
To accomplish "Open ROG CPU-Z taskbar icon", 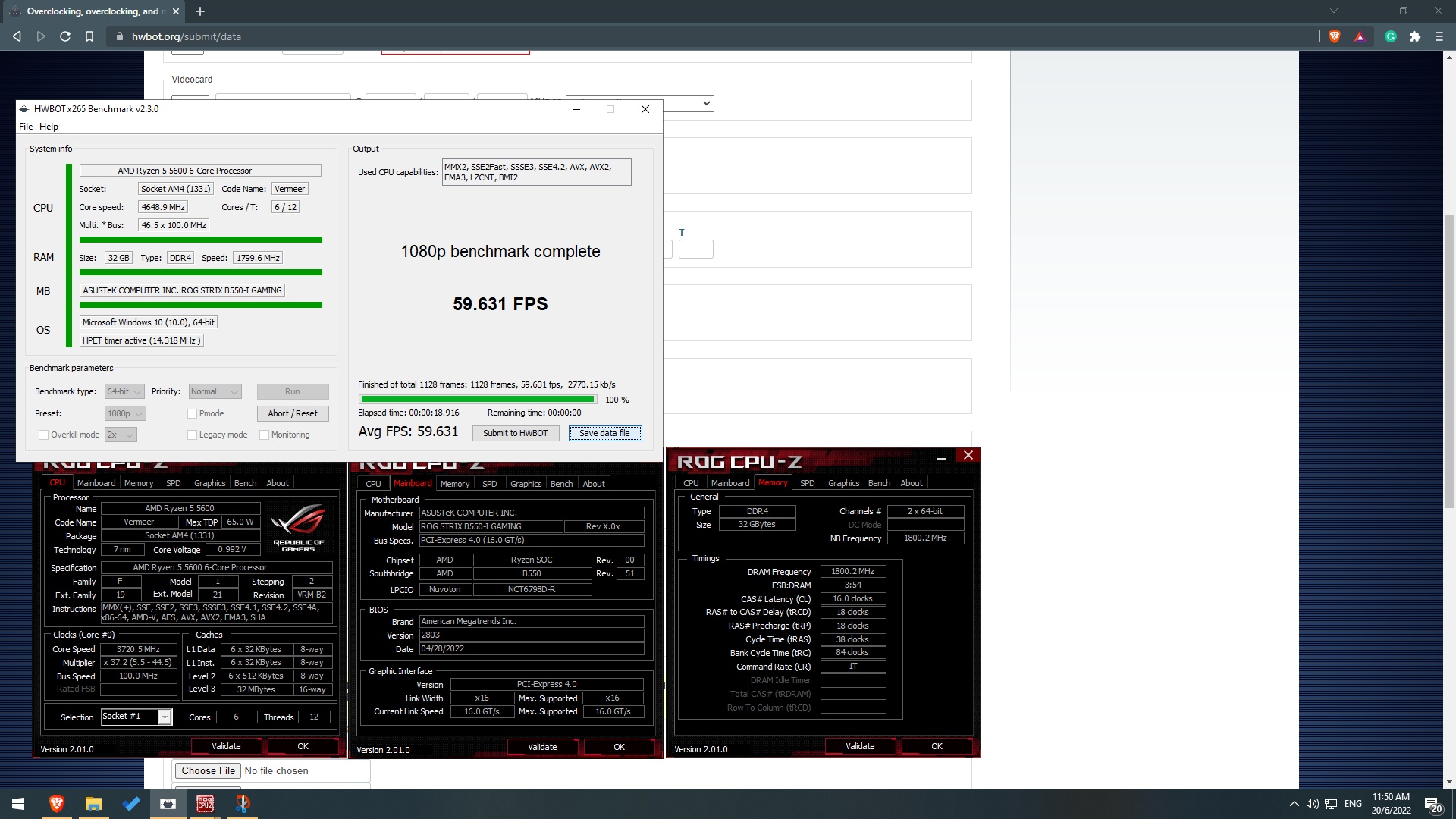I will click(205, 804).
